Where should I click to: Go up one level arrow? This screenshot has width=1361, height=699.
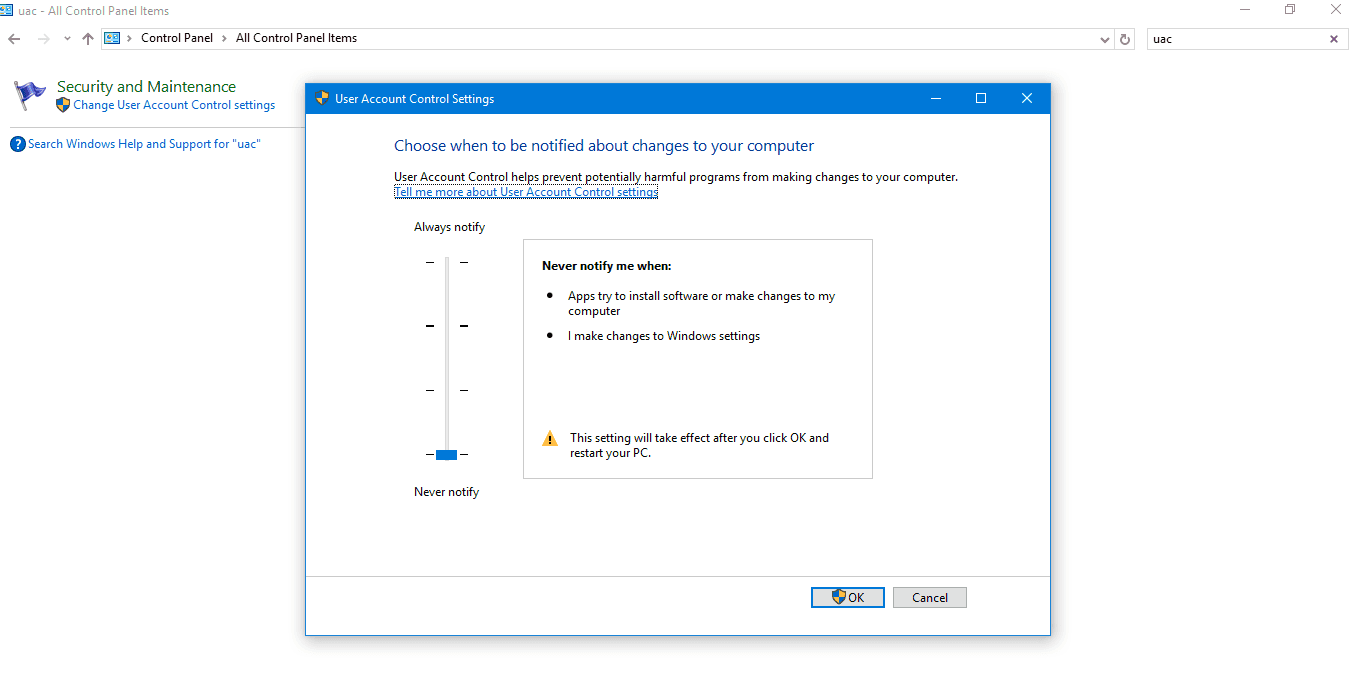88,39
